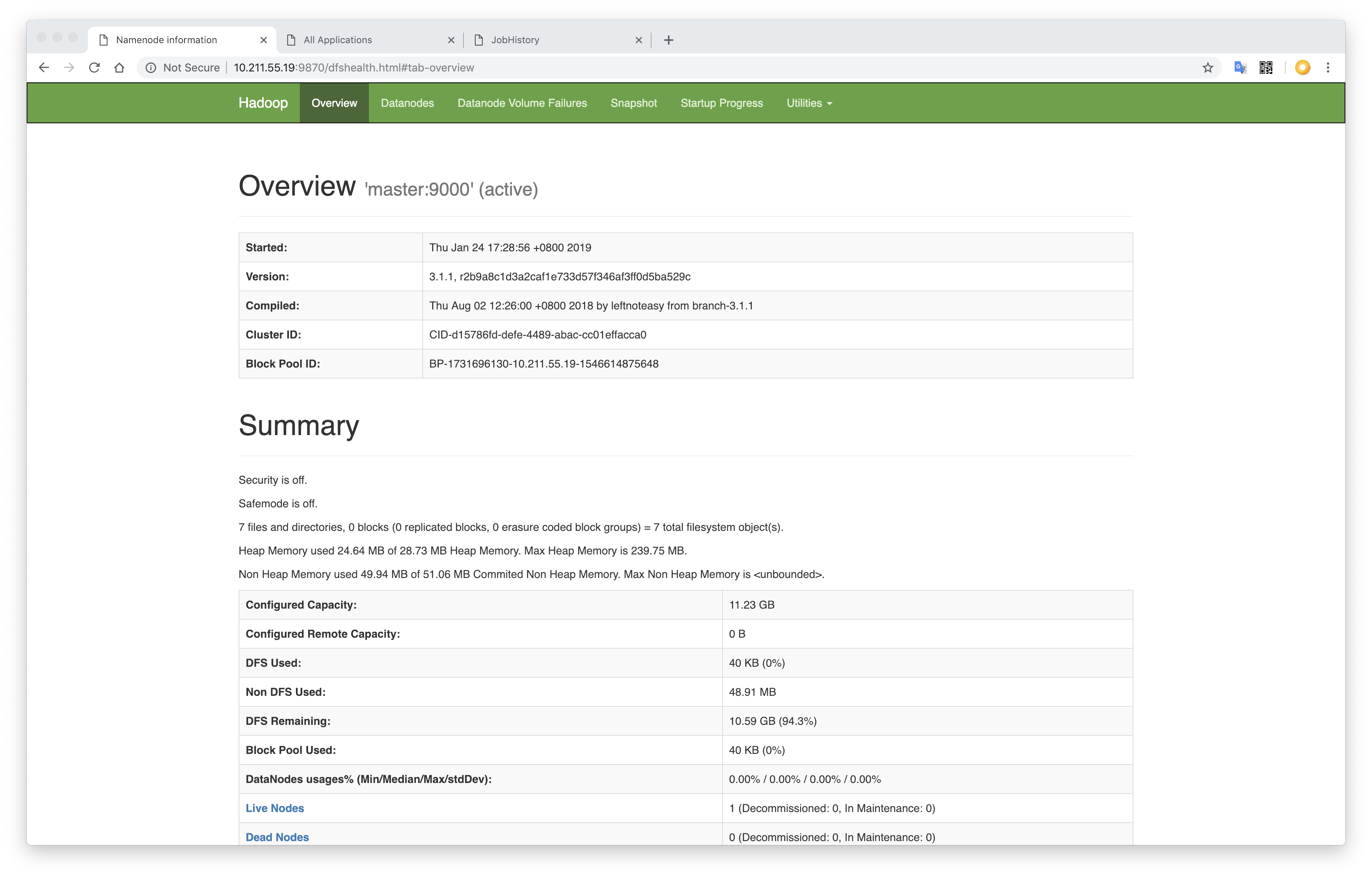Click DFS Remaining value 10.59 GB
The width and height of the screenshot is (1372, 878).
[x=773, y=721]
